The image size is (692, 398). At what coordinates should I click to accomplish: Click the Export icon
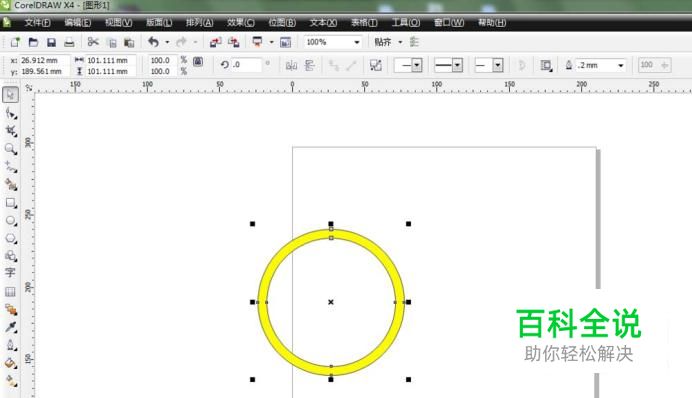(x=234, y=42)
